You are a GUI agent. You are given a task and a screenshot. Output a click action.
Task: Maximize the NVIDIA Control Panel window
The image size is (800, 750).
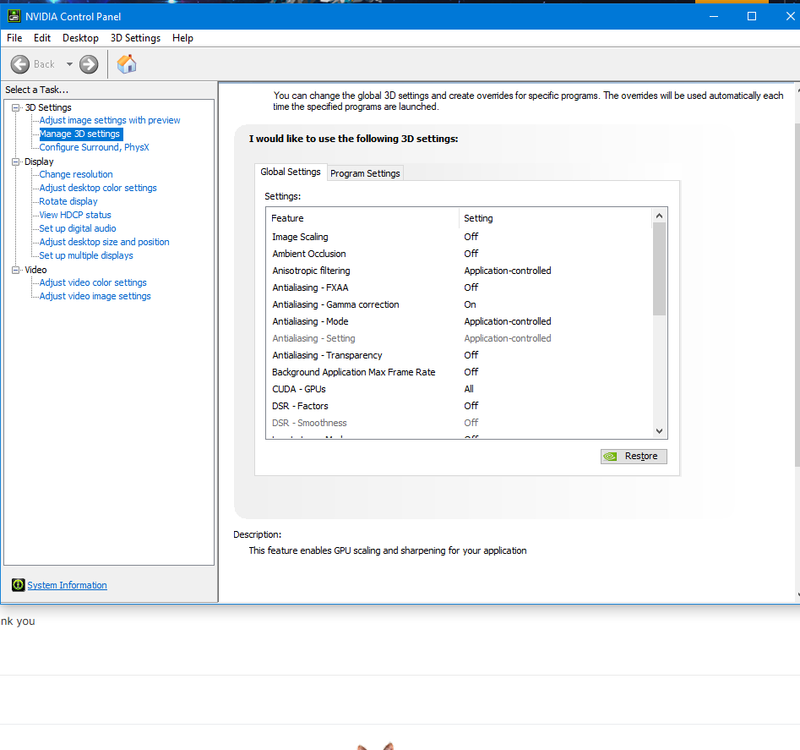point(752,16)
